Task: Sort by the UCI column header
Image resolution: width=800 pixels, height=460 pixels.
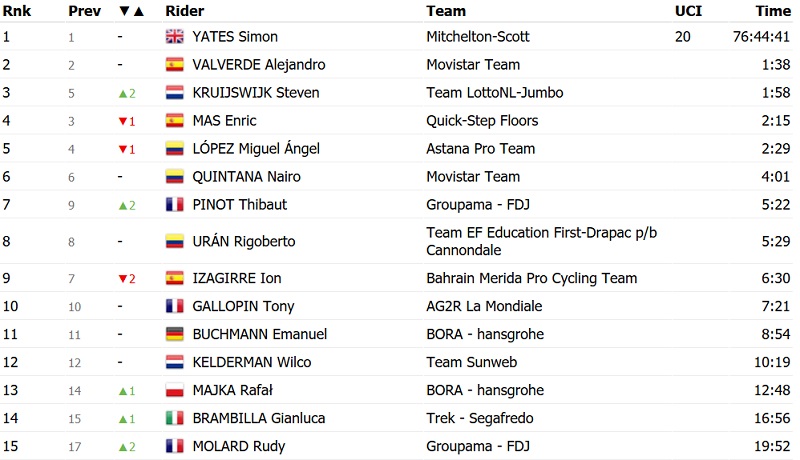Action: coord(687,11)
